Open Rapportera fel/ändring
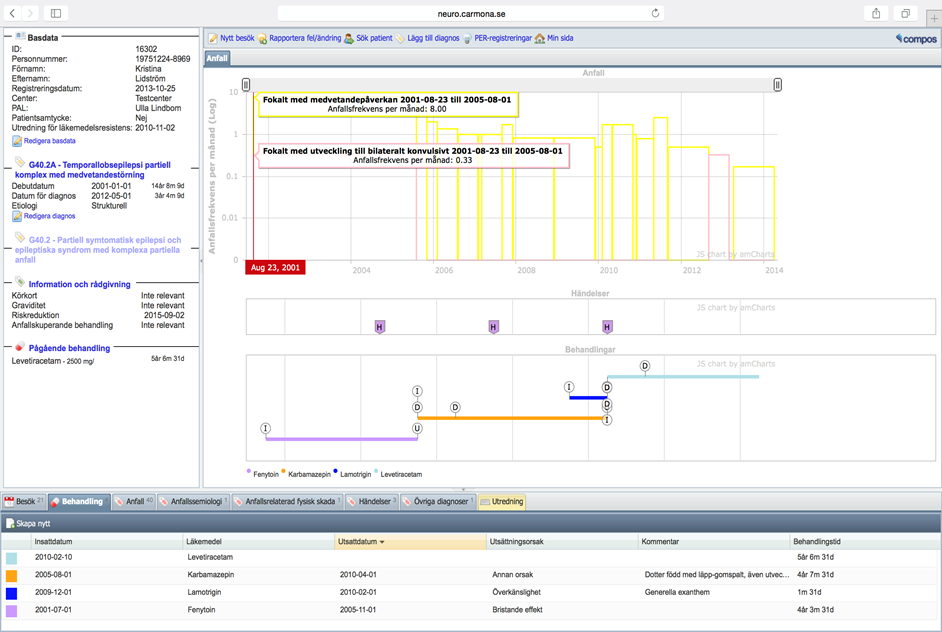The image size is (942, 632). click(300, 38)
